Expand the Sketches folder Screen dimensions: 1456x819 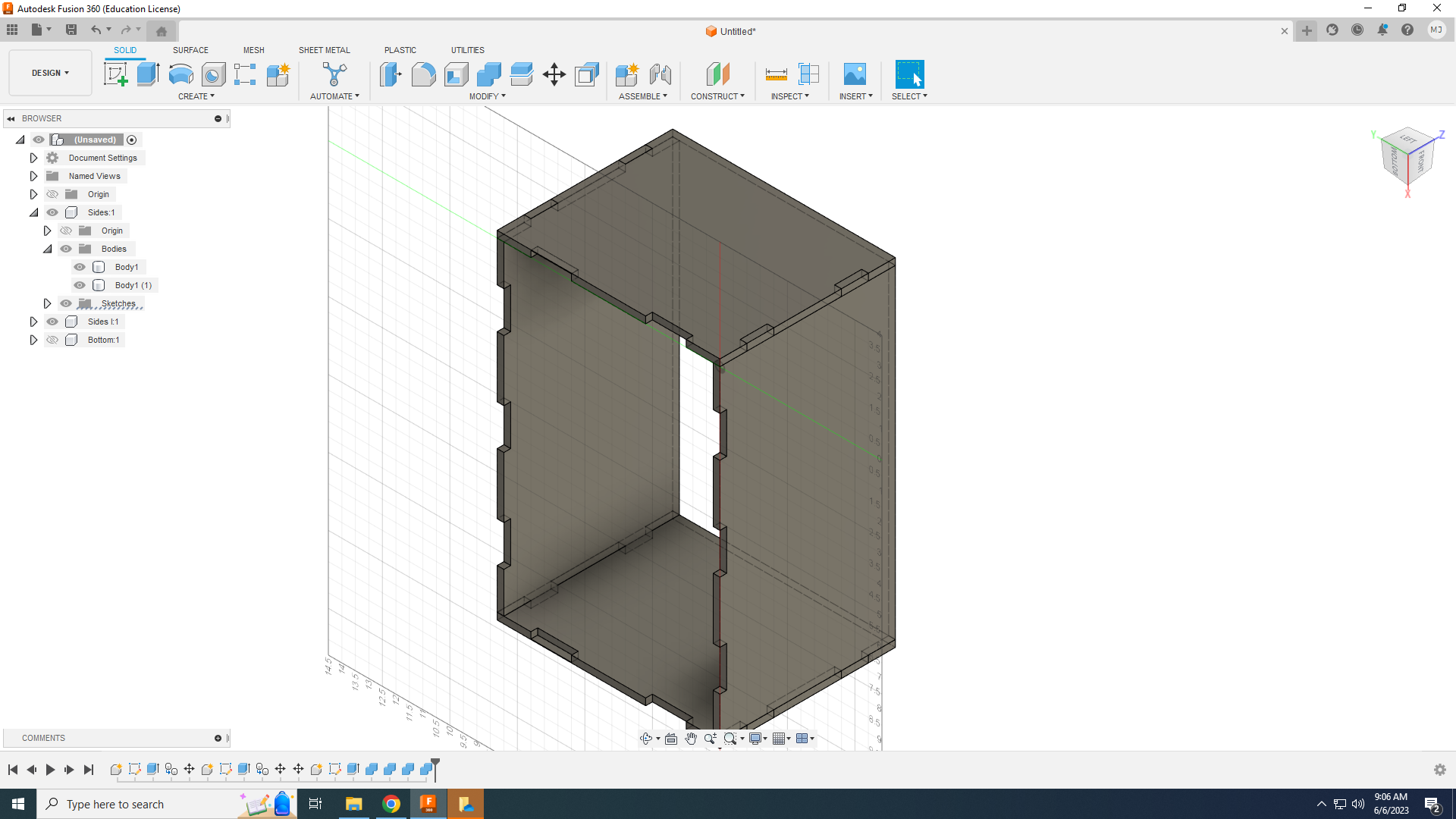click(x=47, y=303)
